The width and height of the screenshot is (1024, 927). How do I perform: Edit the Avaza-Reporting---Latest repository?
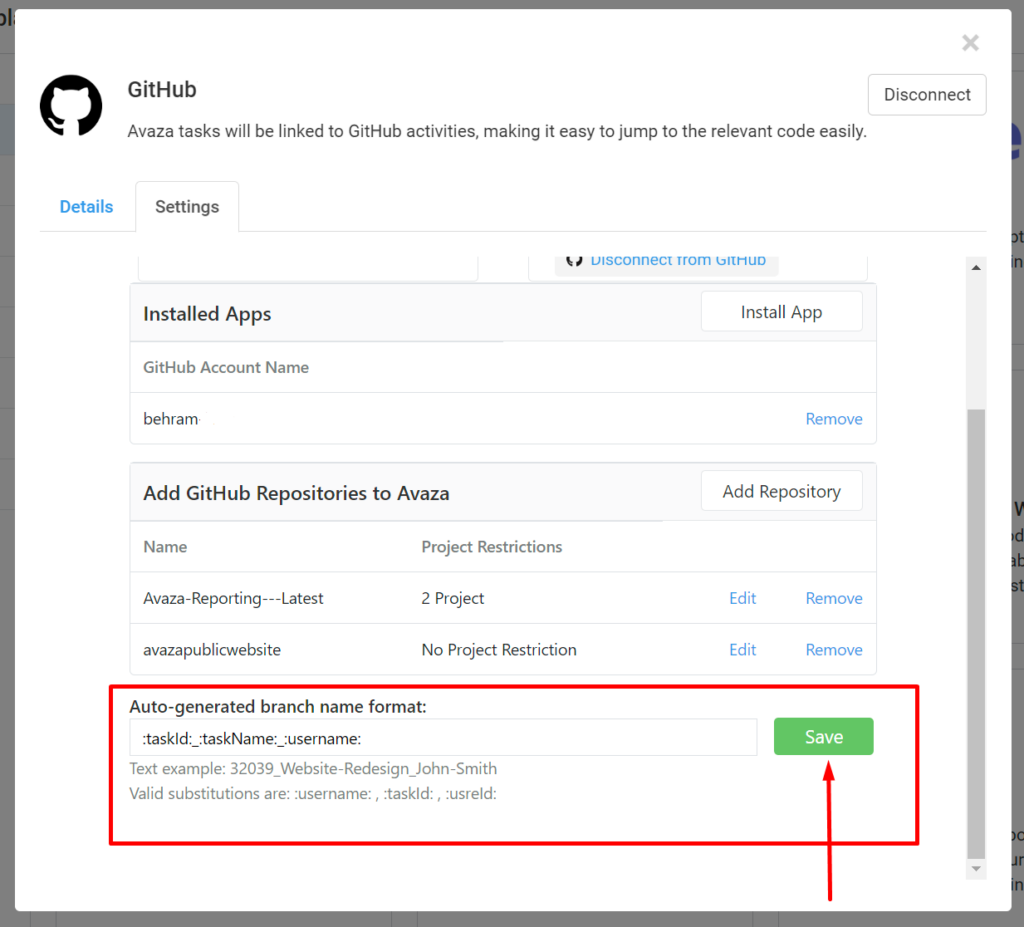tap(743, 598)
